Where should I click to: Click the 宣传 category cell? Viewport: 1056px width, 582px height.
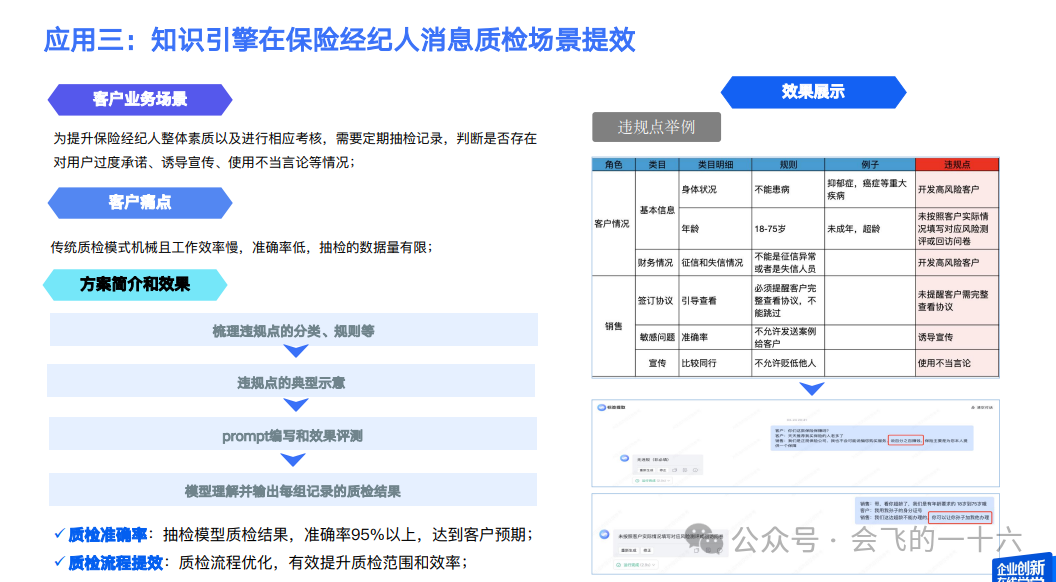tap(657, 363)
